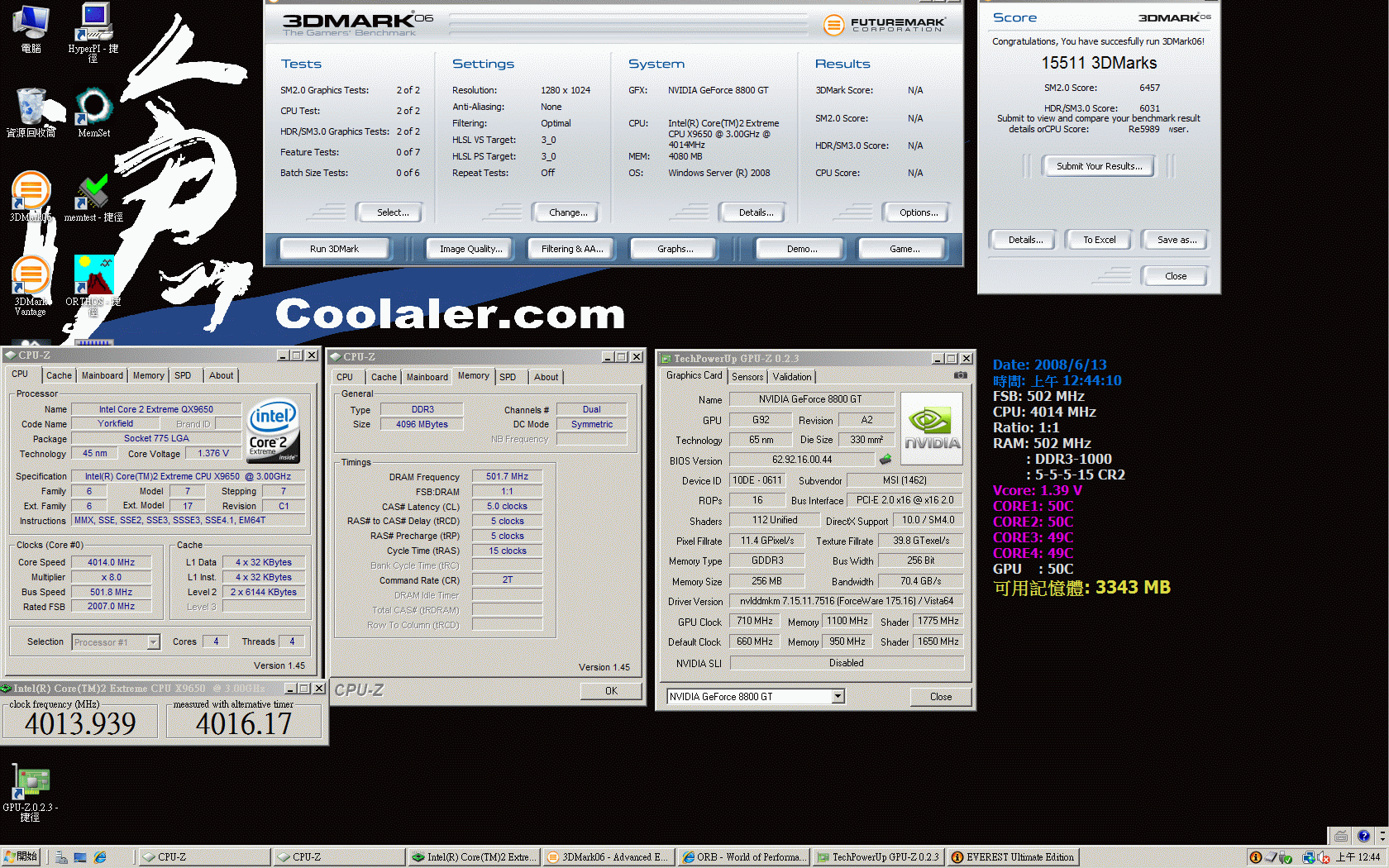Click the muted volume tray icon
This screenshot has width=1389, height=868.
pos(1324,857)
